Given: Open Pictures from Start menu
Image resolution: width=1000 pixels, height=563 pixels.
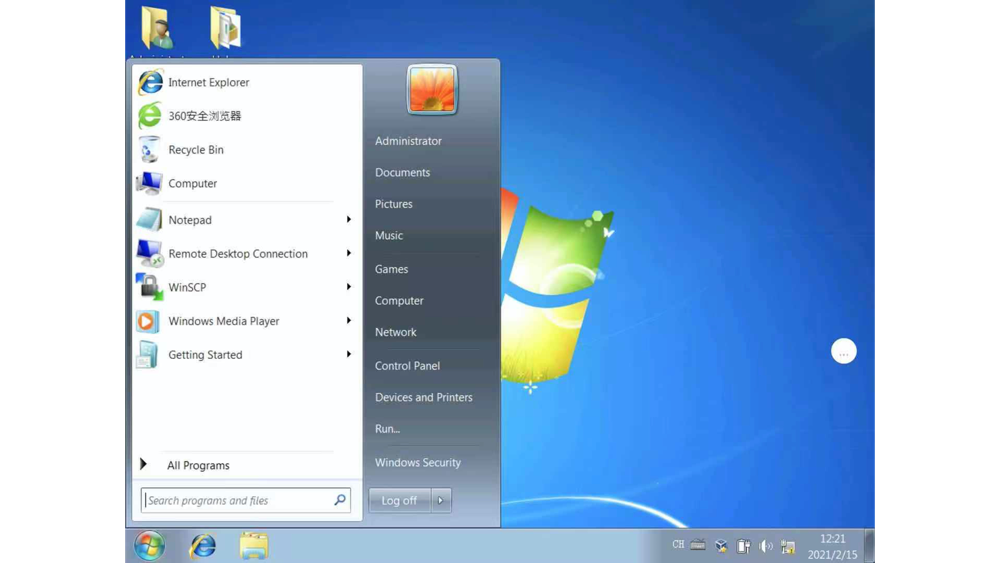Looking at the screenshot, I should point(393,204).
